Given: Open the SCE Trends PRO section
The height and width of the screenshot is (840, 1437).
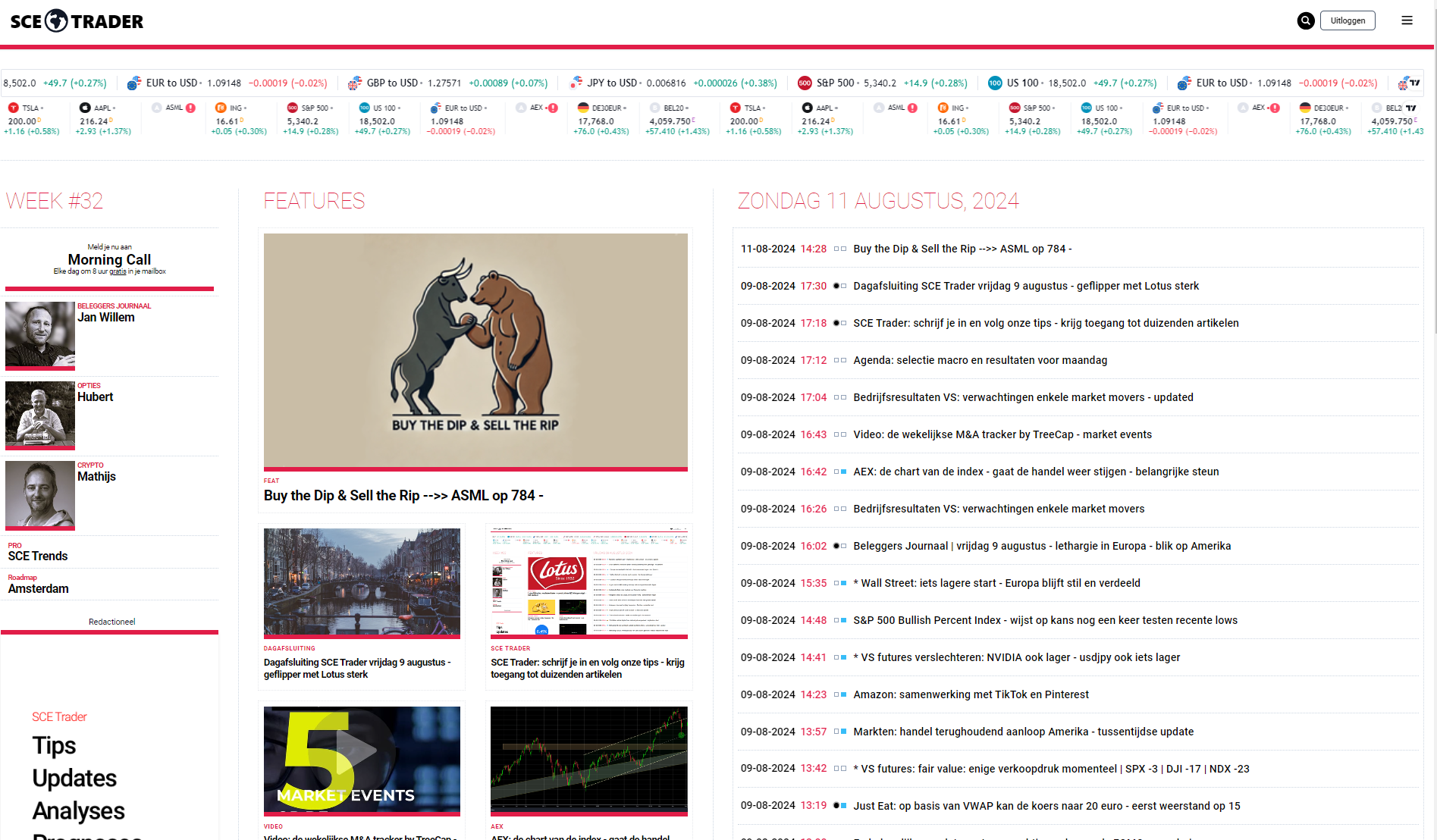Looking at the screenshot, I should coord(38,556).
